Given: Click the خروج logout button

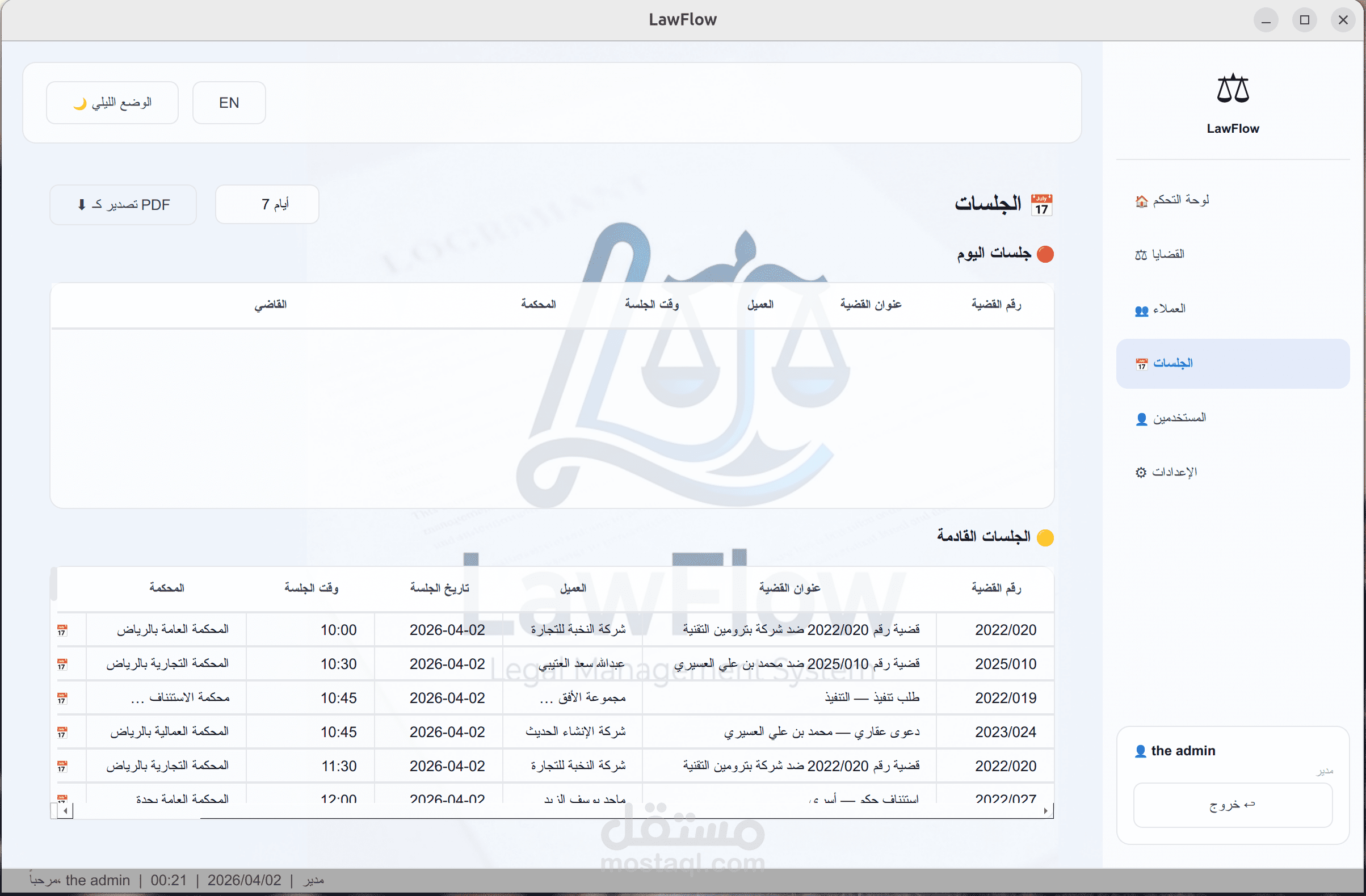Looking at the screenshot, I should pyautogui.click(x=1232, y=805).
